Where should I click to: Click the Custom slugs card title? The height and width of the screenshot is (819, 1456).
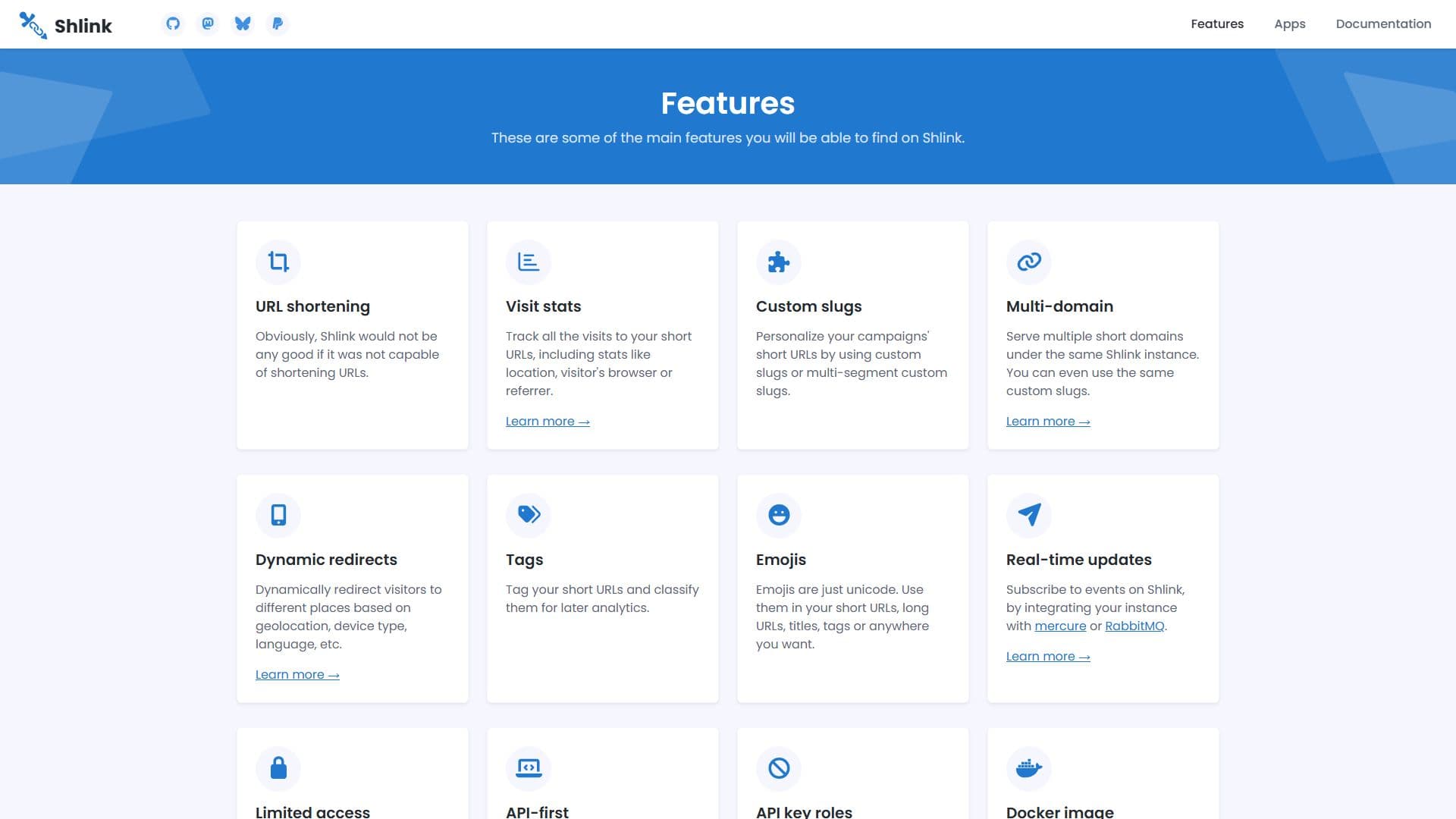click(809, 306)
